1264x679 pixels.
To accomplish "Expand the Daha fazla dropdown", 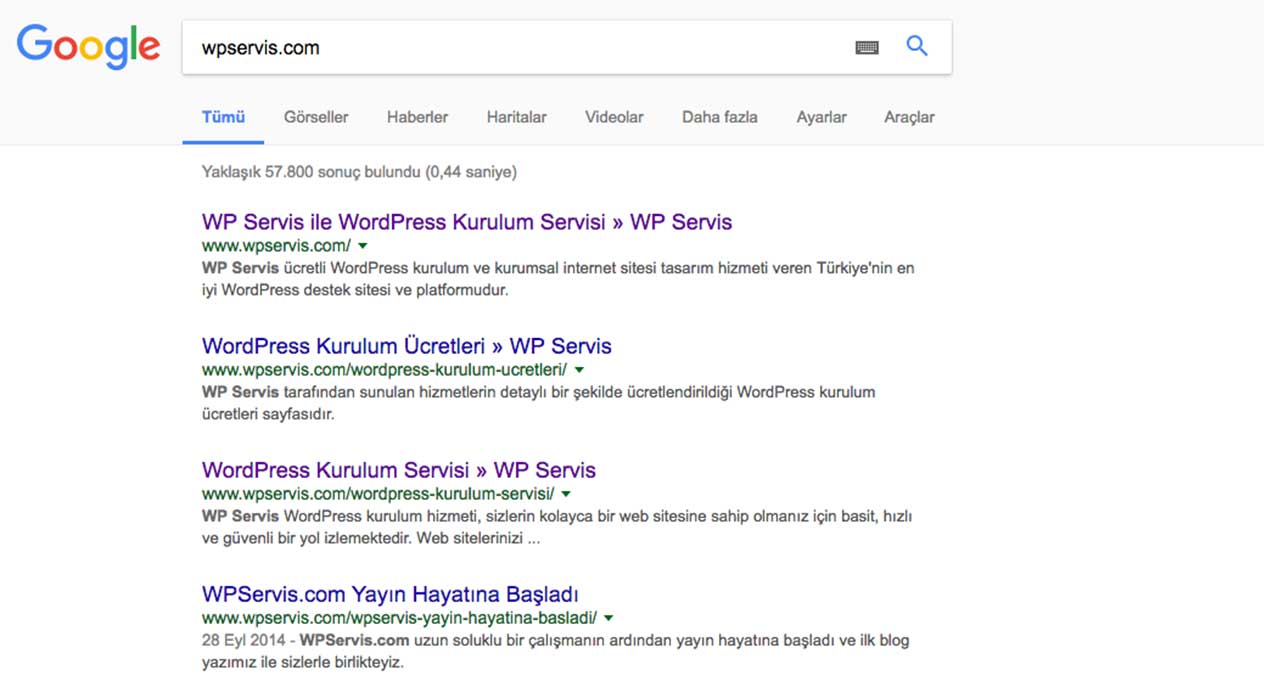I will pos(719,116).
